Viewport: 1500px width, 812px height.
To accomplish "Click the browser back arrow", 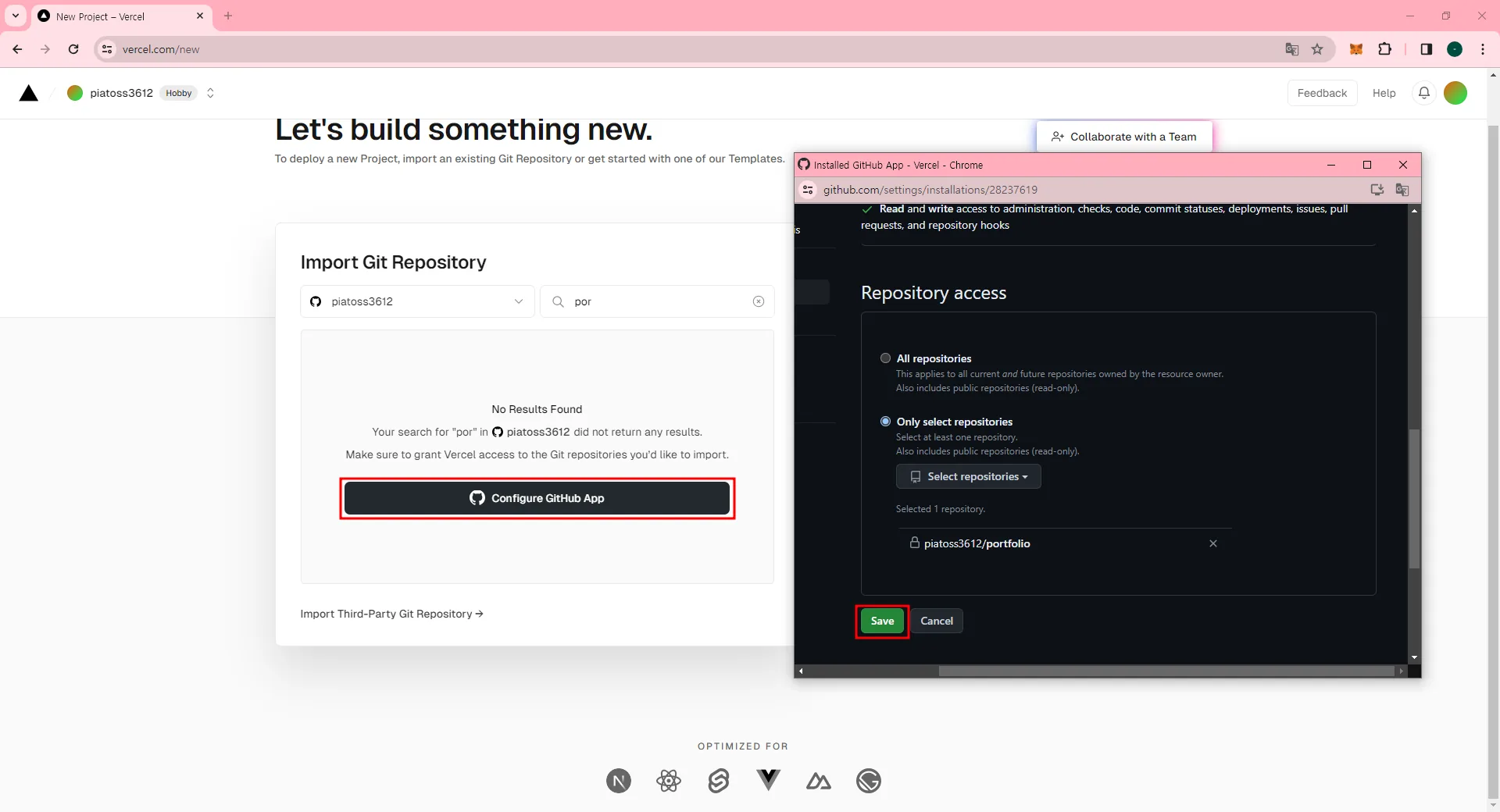I will pos(17,49).
